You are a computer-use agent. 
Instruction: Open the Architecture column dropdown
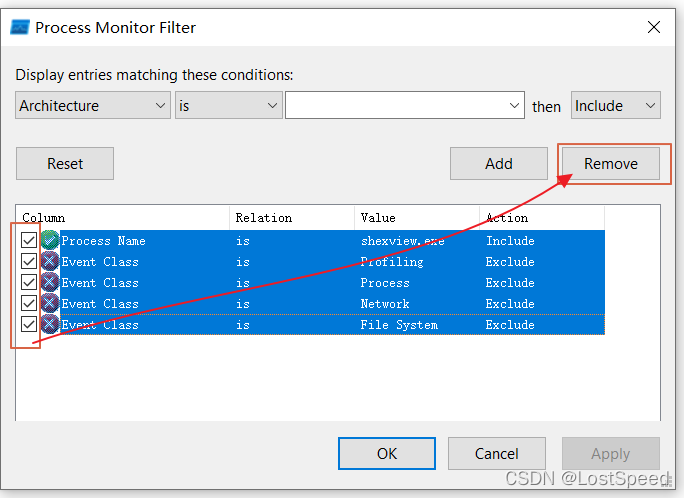92,105
